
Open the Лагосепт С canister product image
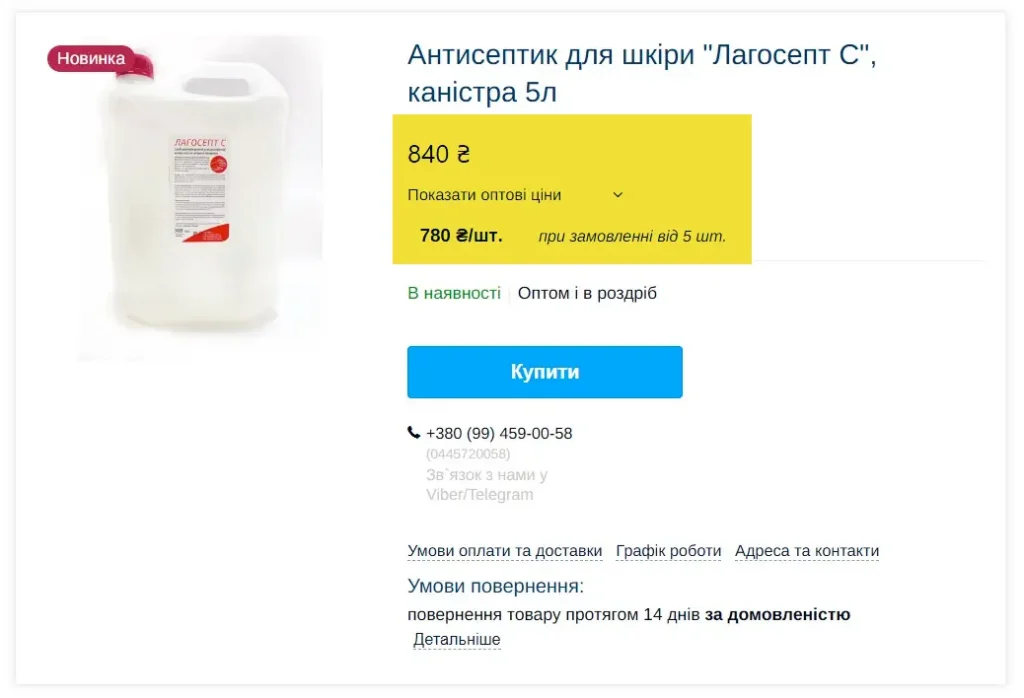click(201, 198)
